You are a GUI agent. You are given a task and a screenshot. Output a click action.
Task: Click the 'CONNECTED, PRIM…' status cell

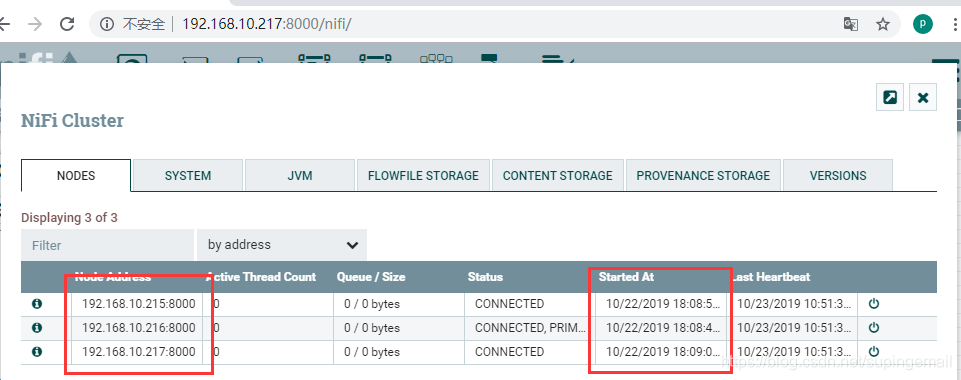(530, 328)
